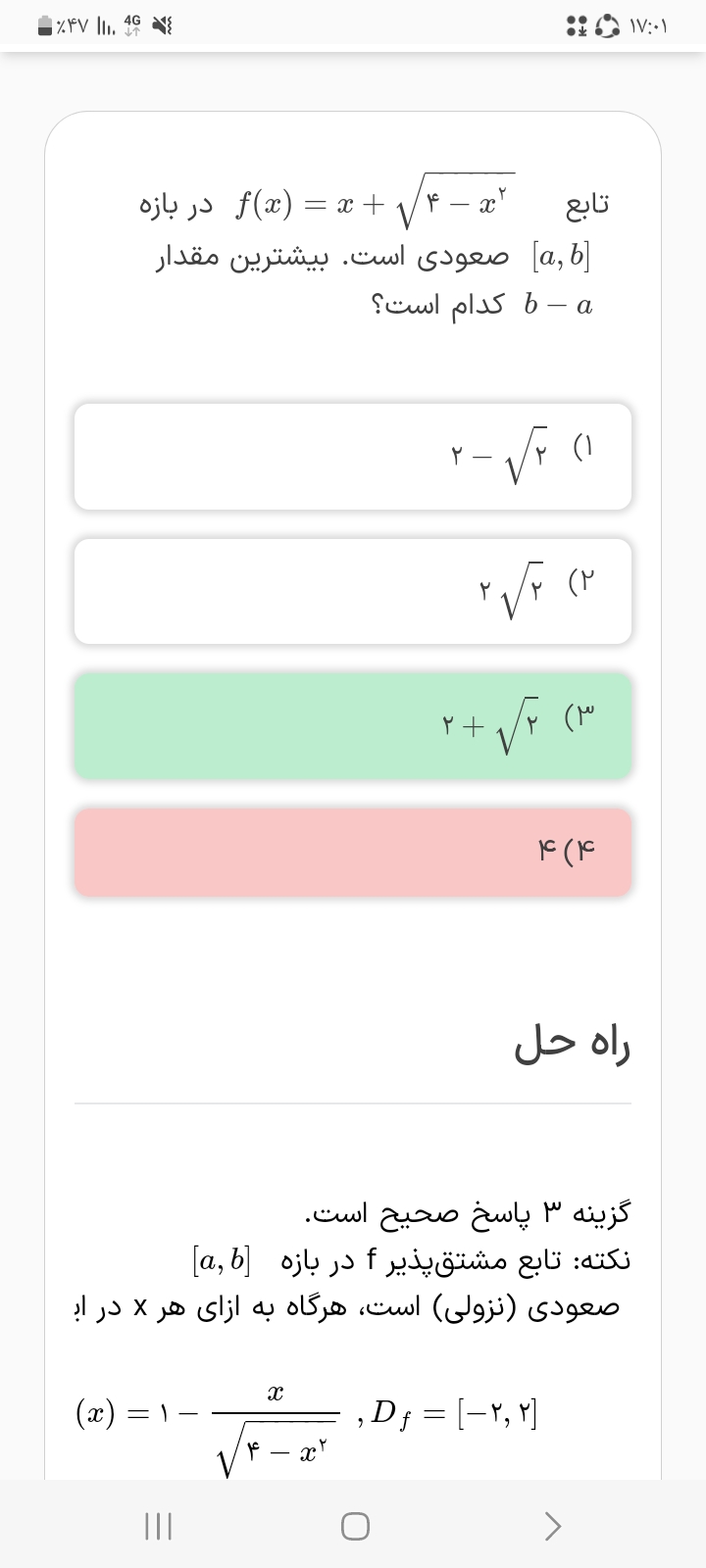Tap the signal strength bars icon
Viewport: 706px width, 1568px height.
104,27
